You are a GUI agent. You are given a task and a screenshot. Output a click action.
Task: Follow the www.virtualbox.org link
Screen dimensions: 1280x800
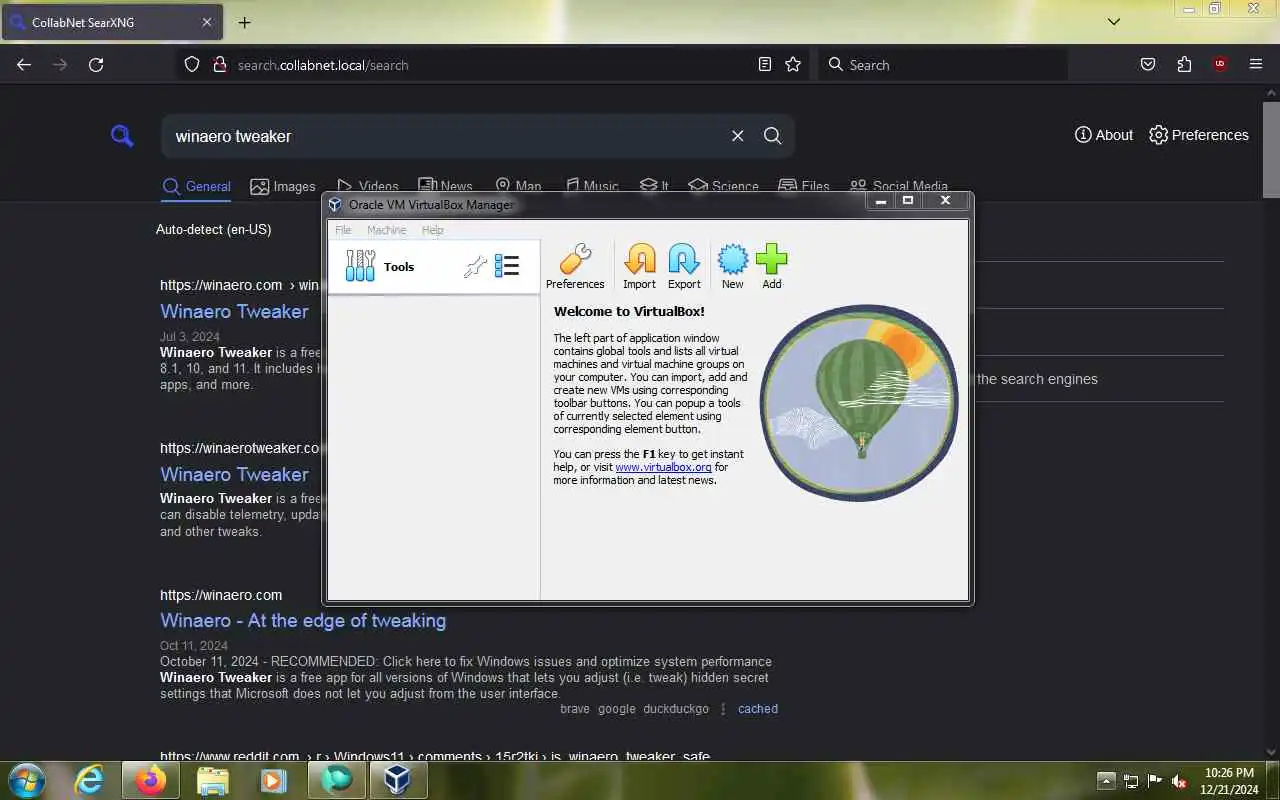(x=663, y=467)
